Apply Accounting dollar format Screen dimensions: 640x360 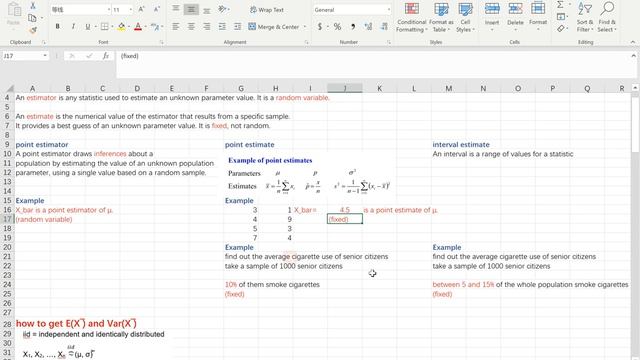coord(320,27)
